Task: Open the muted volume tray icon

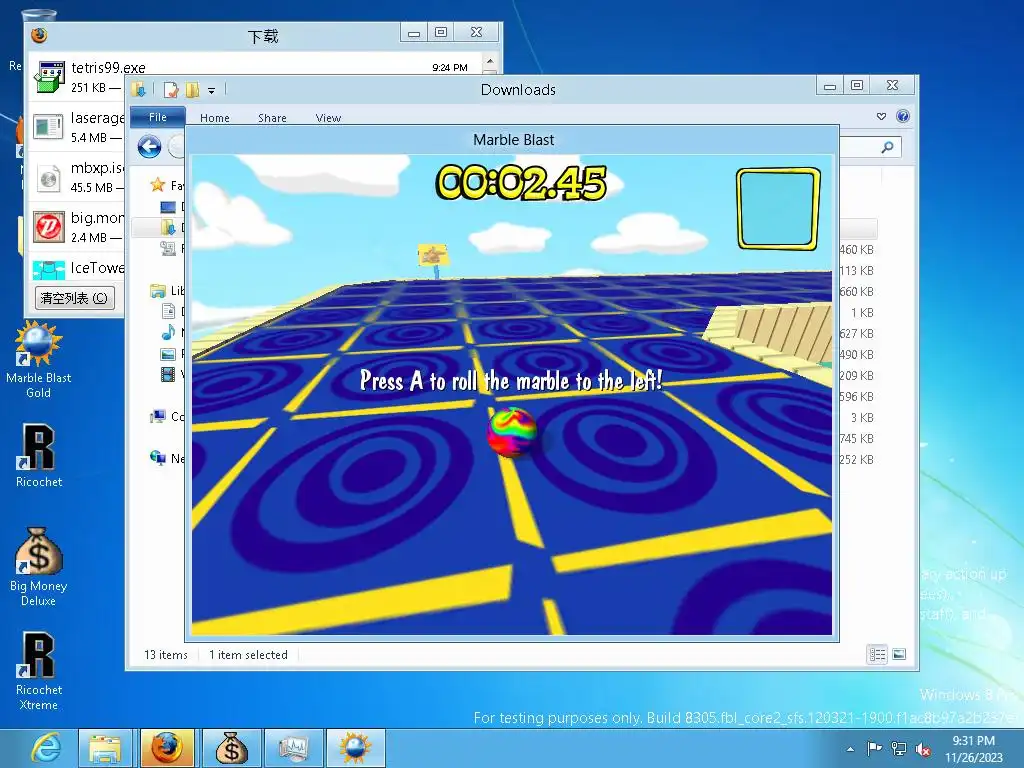Action: pos(923,749)
